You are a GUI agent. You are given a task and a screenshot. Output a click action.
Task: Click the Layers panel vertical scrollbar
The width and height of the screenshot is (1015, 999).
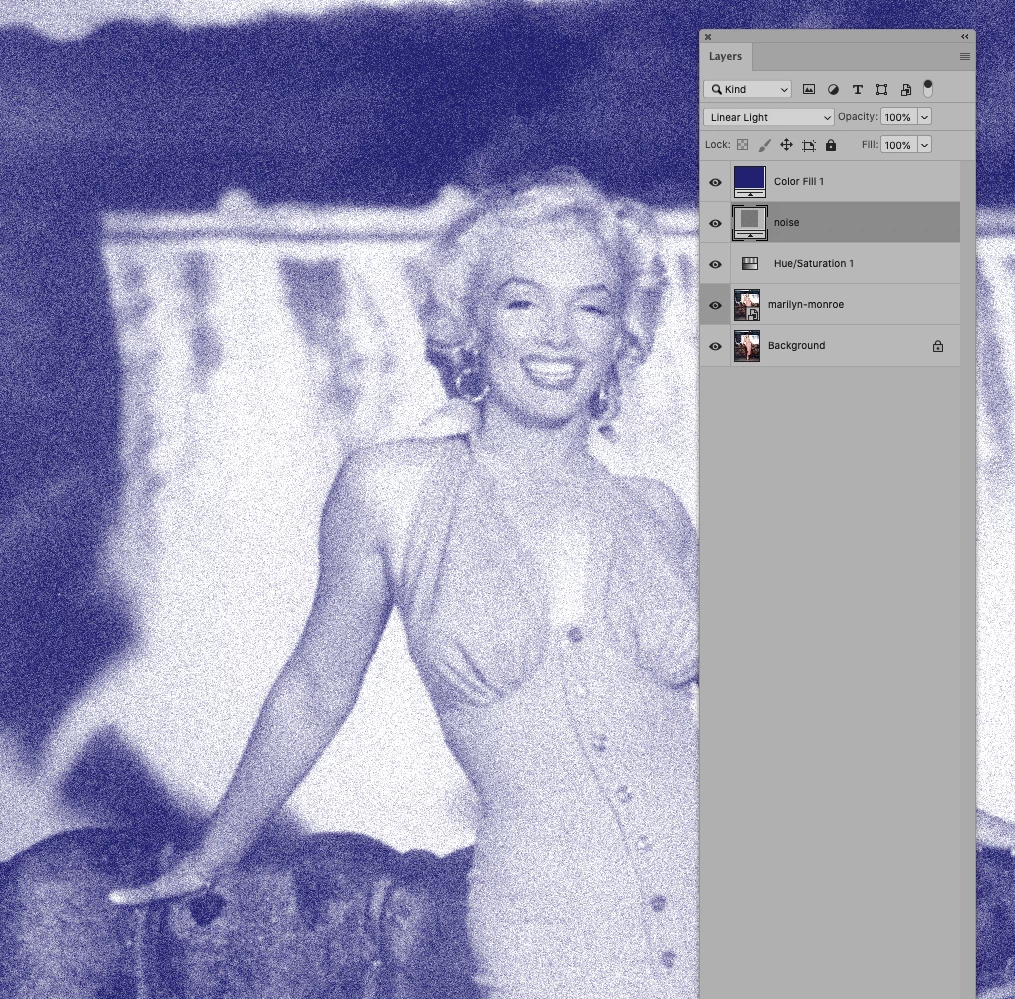pyautogui.click(x=968, y=579)
